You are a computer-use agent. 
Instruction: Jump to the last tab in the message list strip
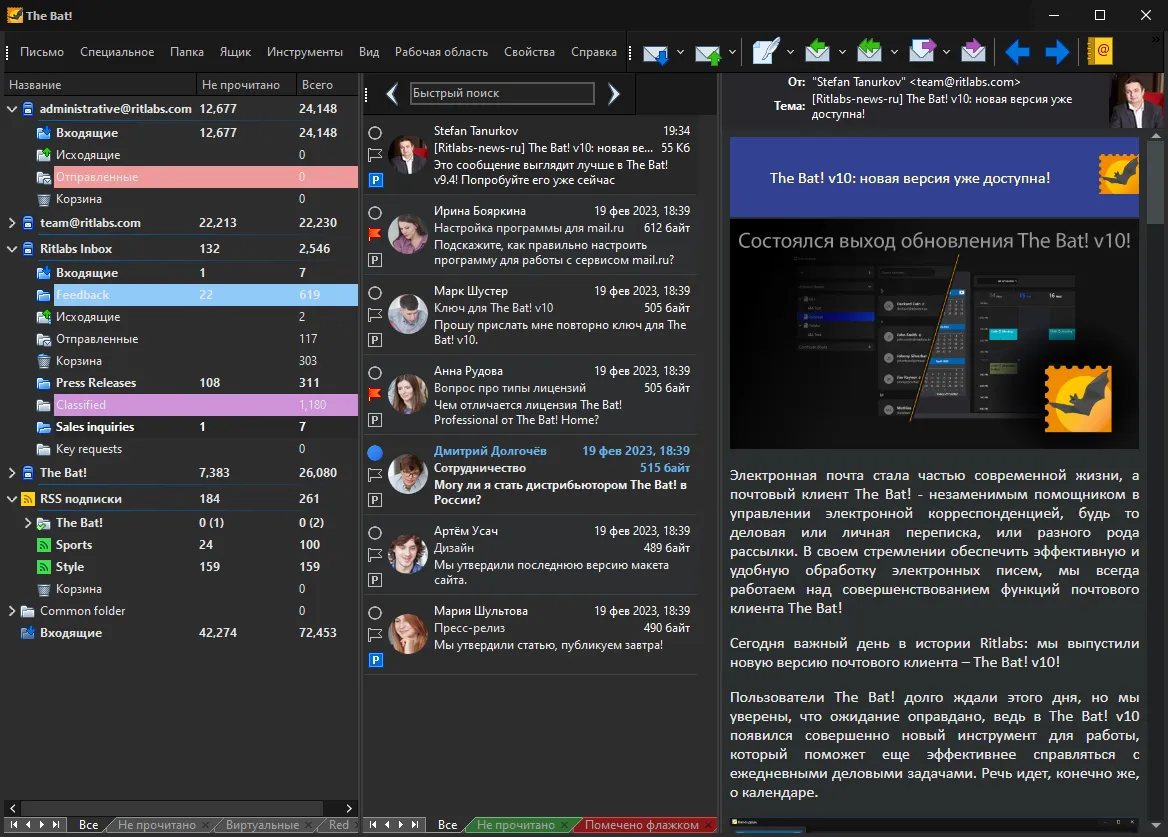click(415, 824)
